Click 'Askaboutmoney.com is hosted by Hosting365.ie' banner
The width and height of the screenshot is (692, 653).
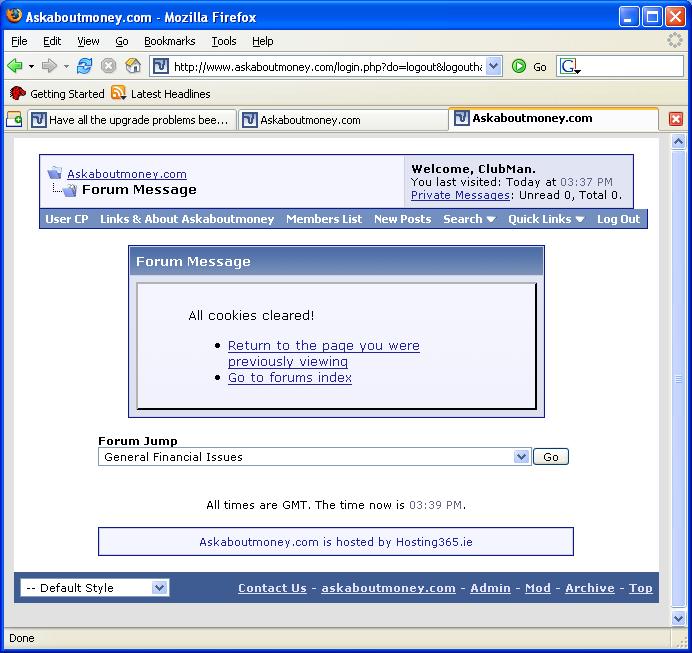pos(336,542)
